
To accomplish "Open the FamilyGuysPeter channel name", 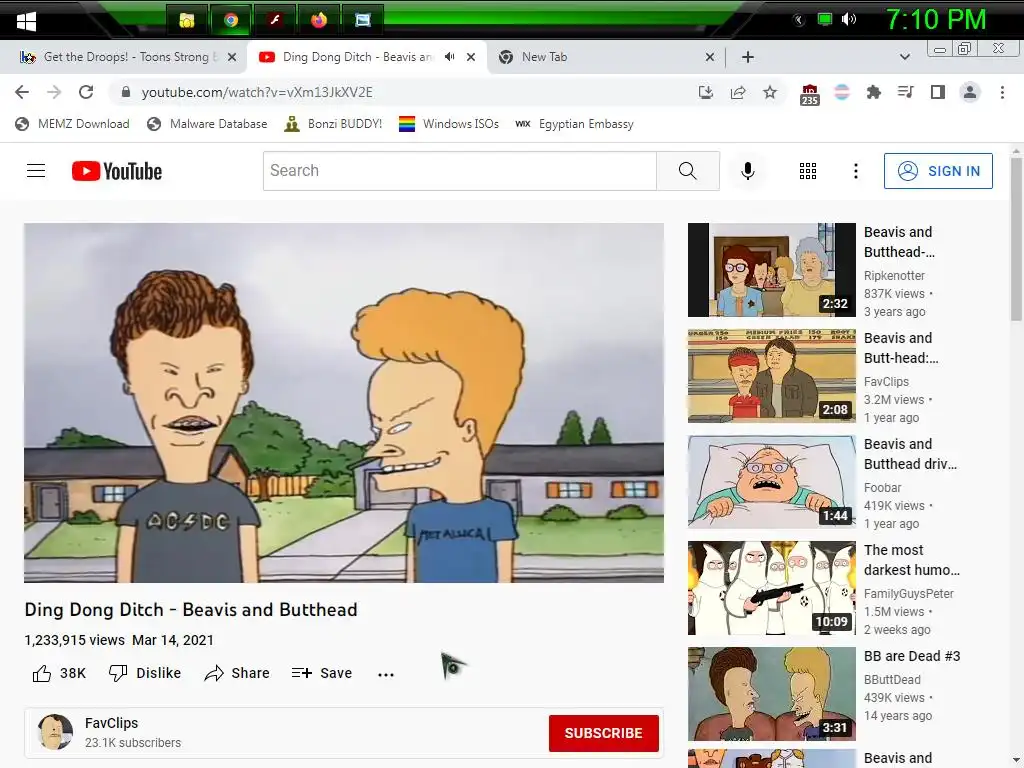I will 908,594.
